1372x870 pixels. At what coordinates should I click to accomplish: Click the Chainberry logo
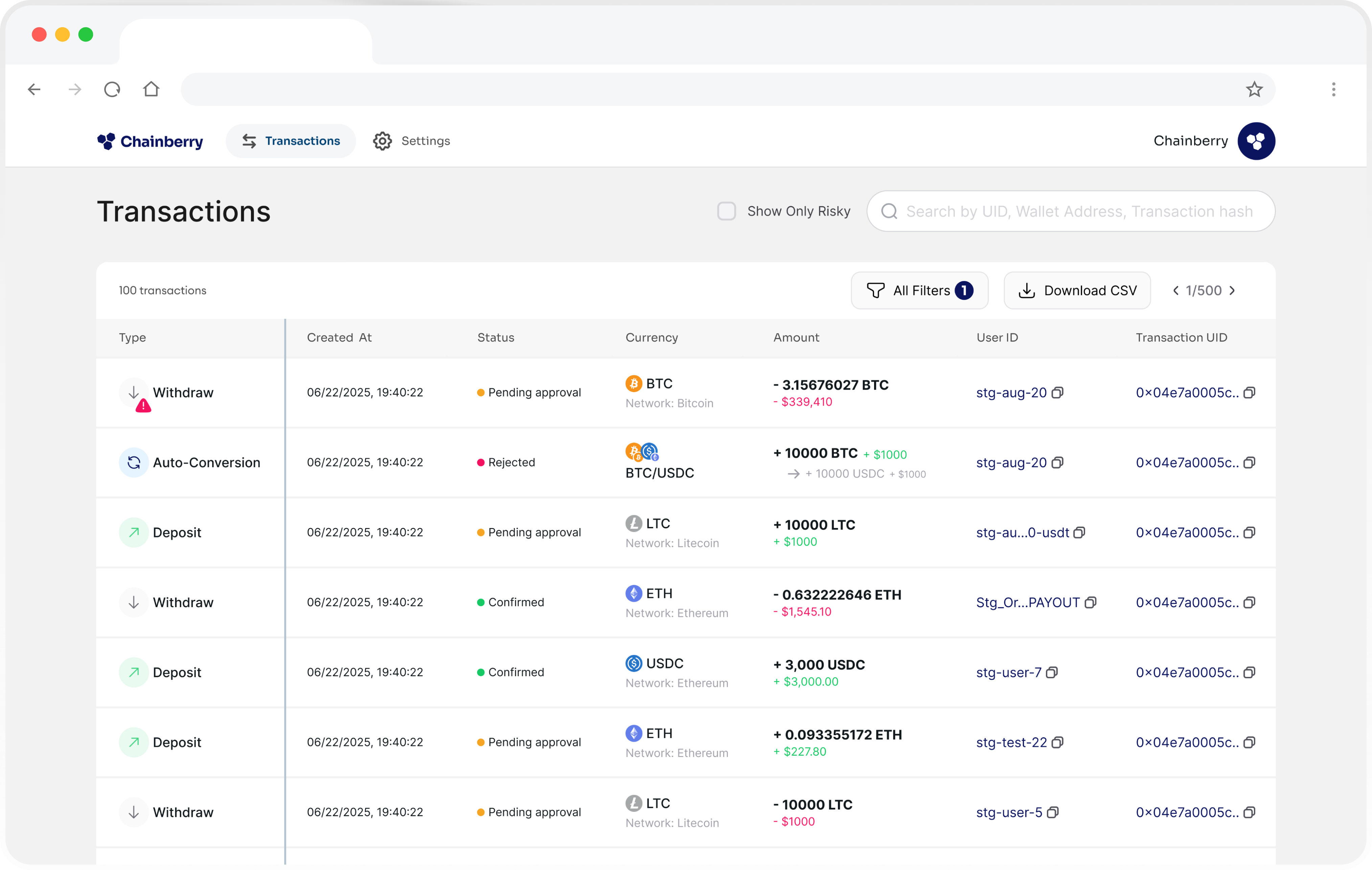tap(150, 141)
